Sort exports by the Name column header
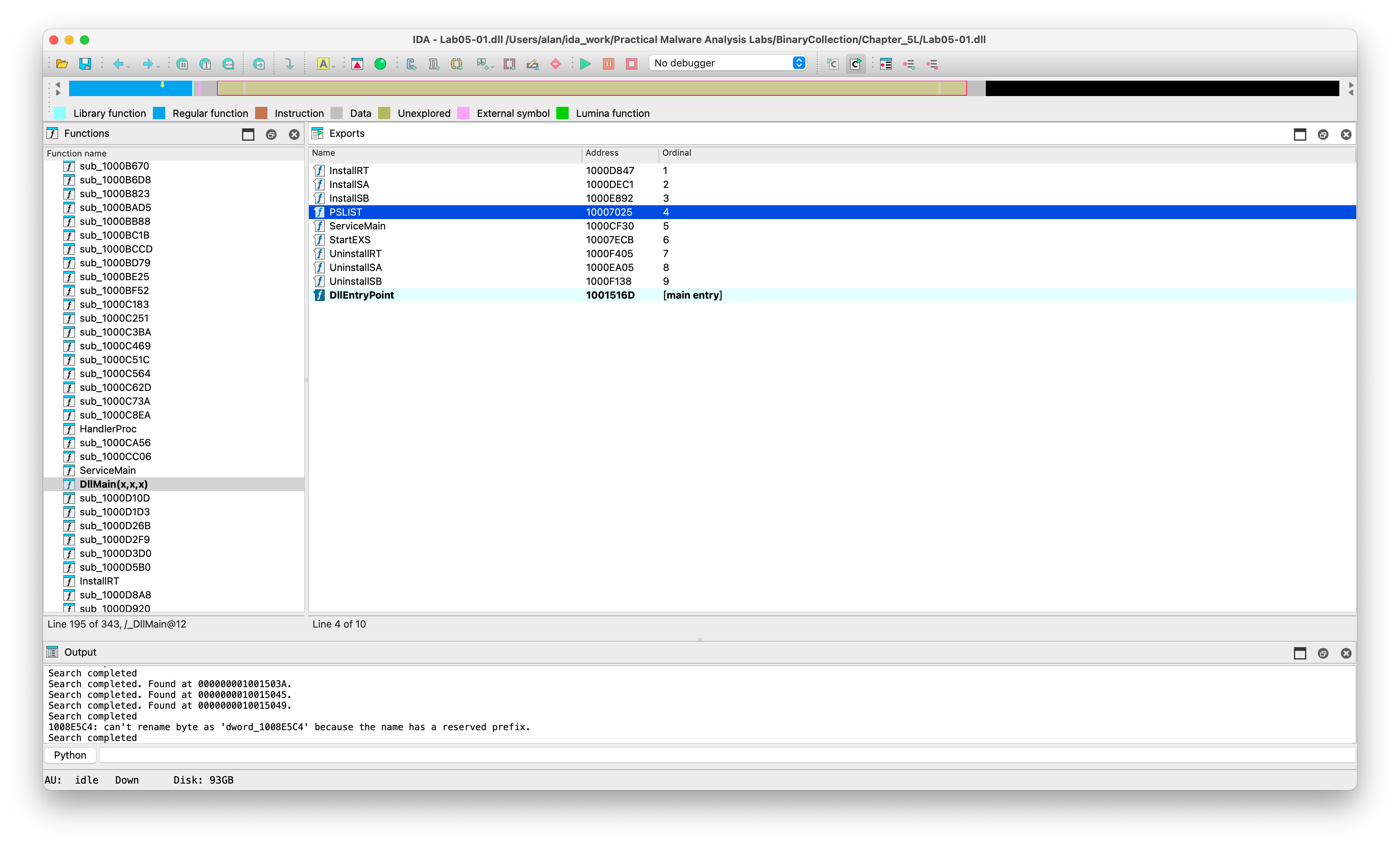The image size is (1400, 847). point(445,153)
